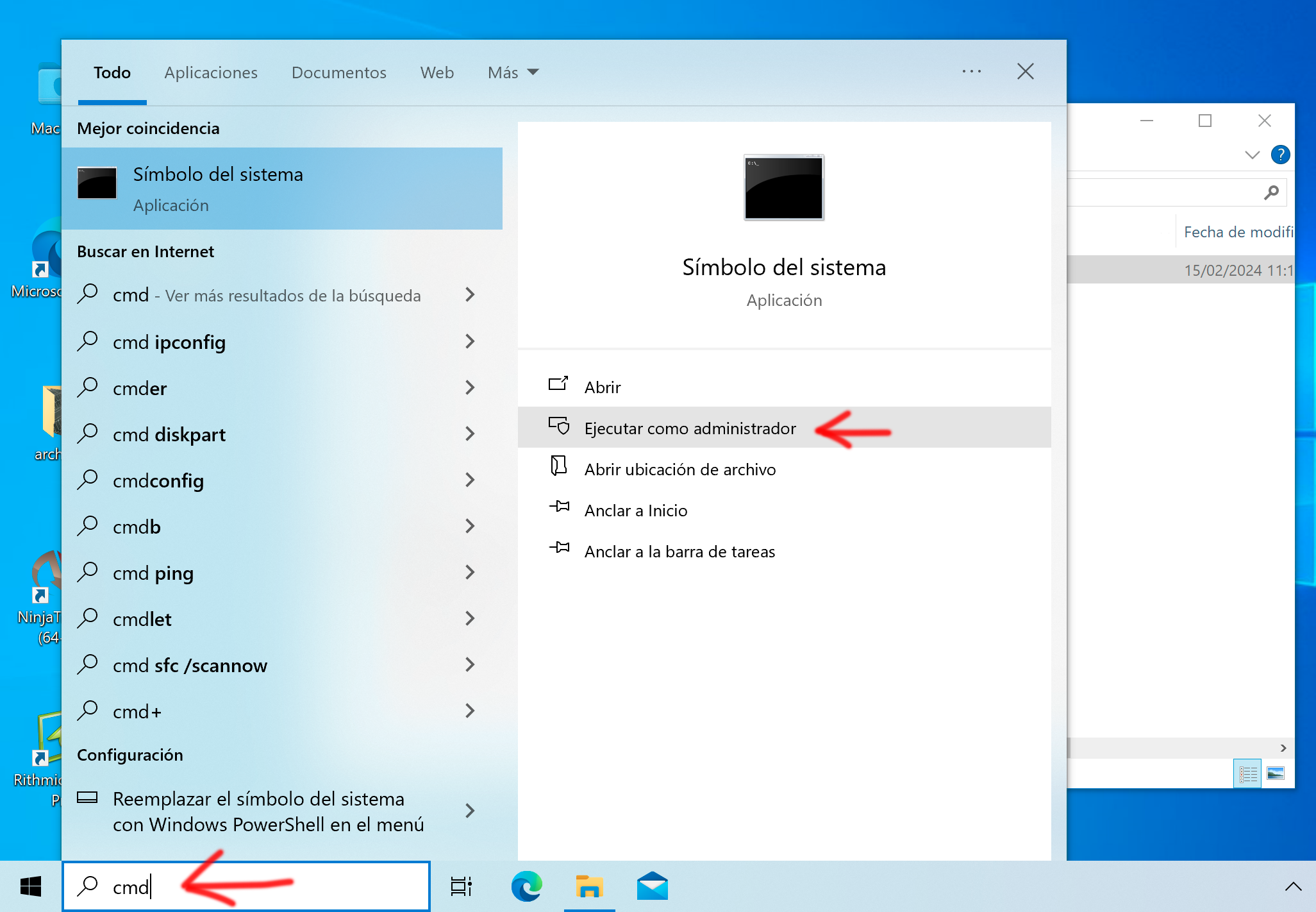Switch to the Aplicaciones tab
This screenshot has height=912, width=1316.
click(210, 72)
